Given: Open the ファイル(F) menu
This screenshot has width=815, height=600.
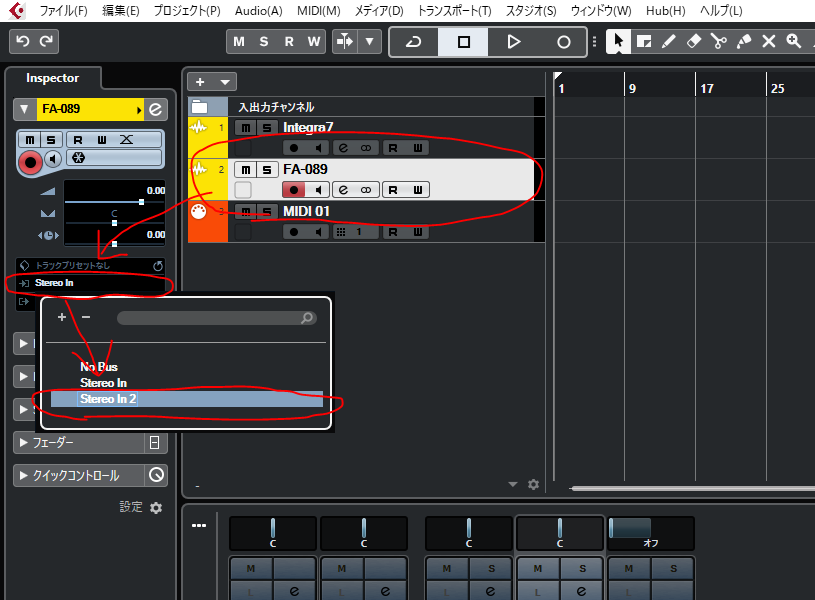Looking at the screenshot, I should click(63, 11).
